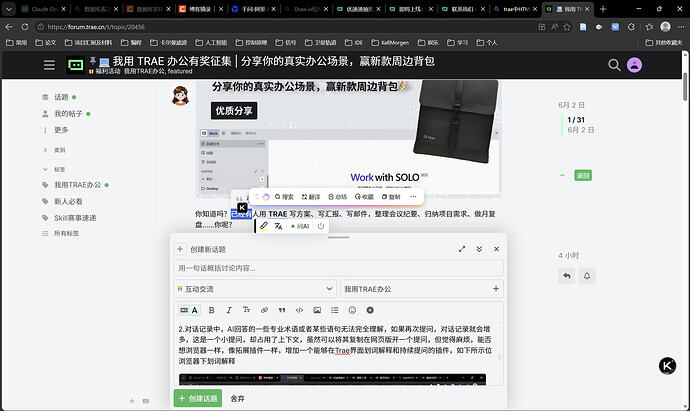Add a tag with plus icon
690x411 pixels.
pos(496,289)
